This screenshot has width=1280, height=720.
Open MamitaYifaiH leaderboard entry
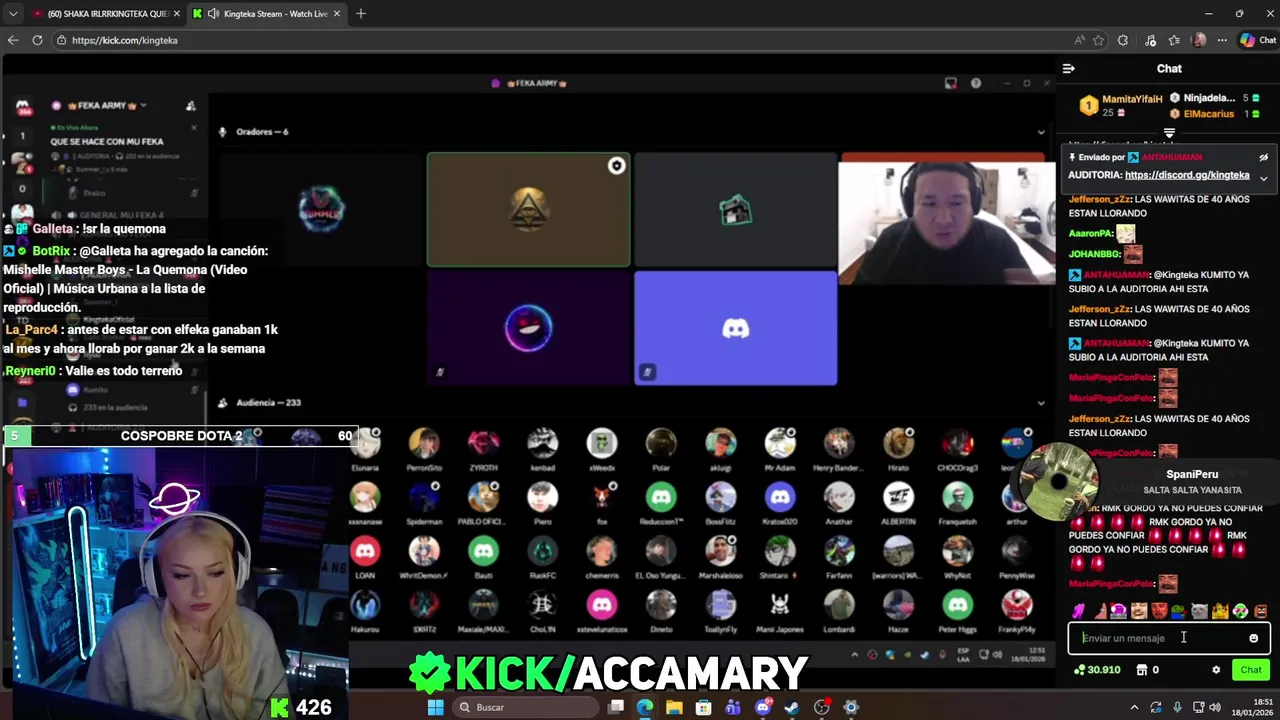(x=1121, y=106)
